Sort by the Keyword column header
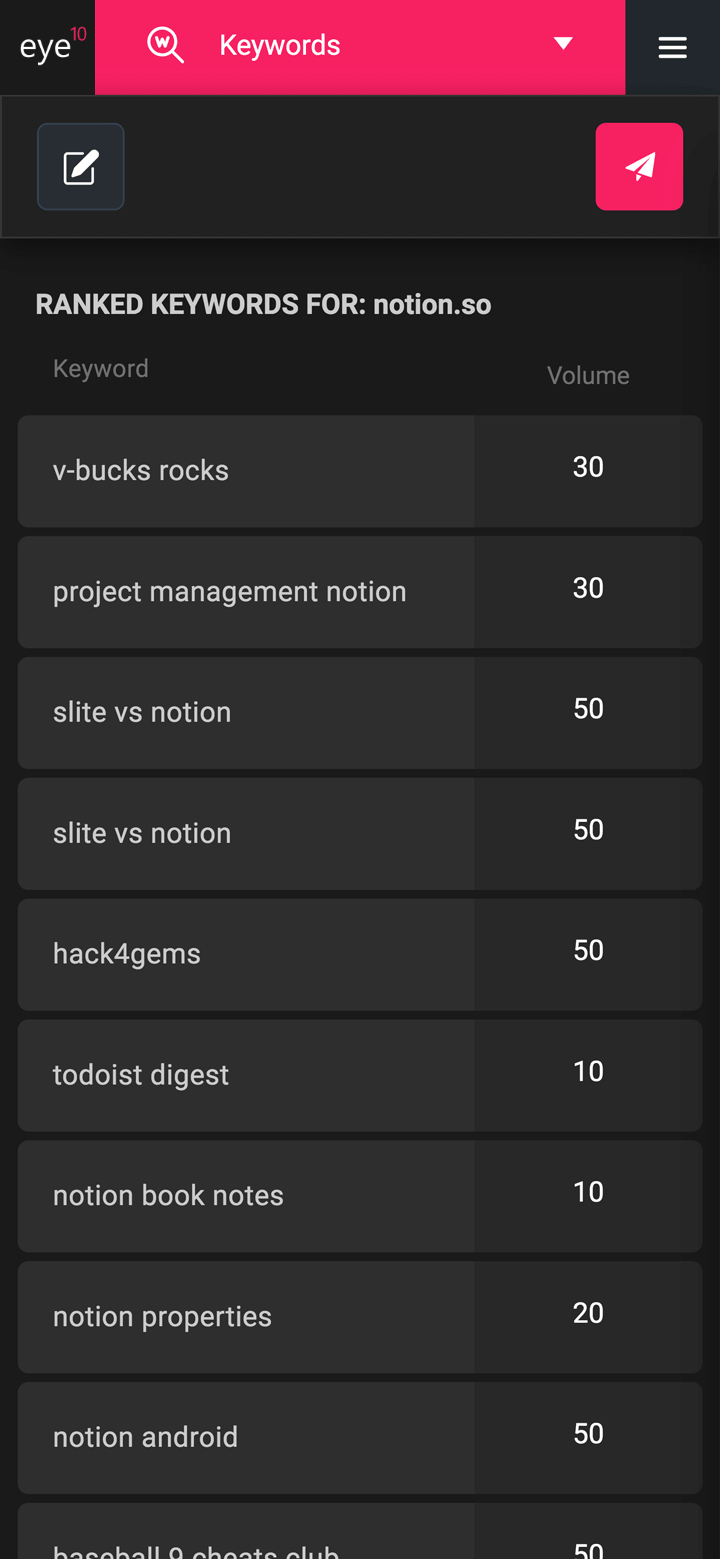This screenshot has height=1559, width=720. point(101,369)
